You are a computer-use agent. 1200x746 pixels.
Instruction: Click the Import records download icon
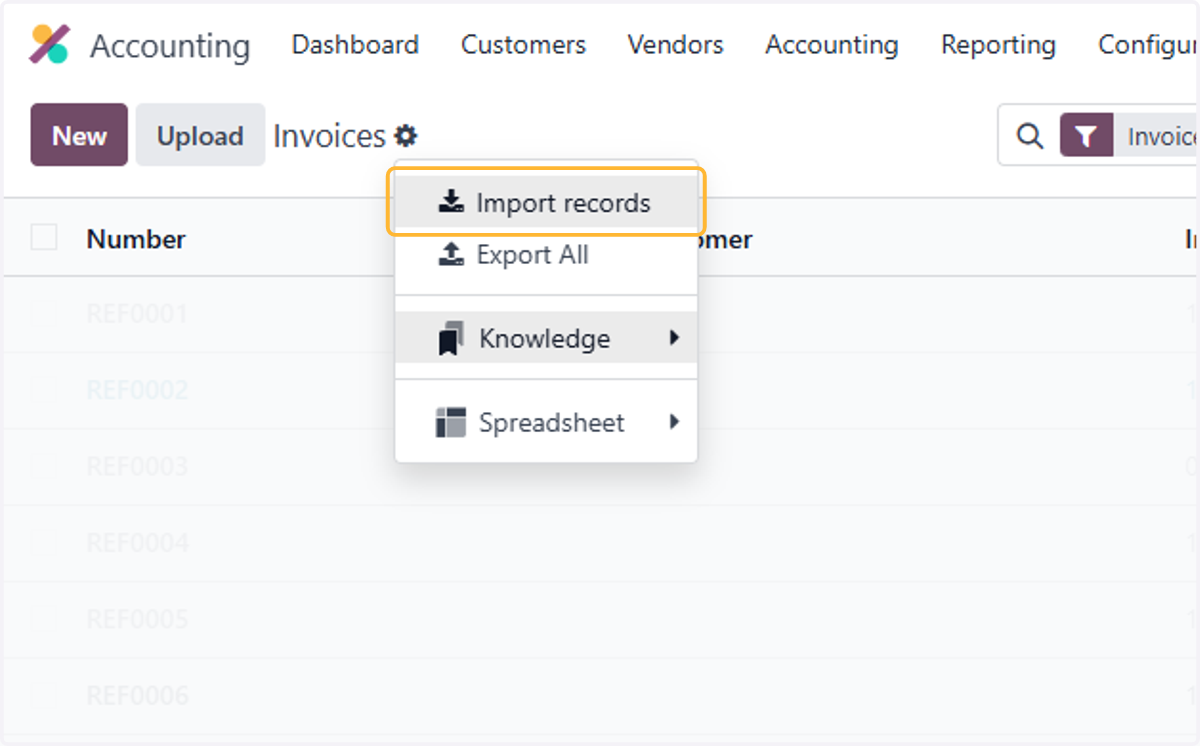[451, 203]
